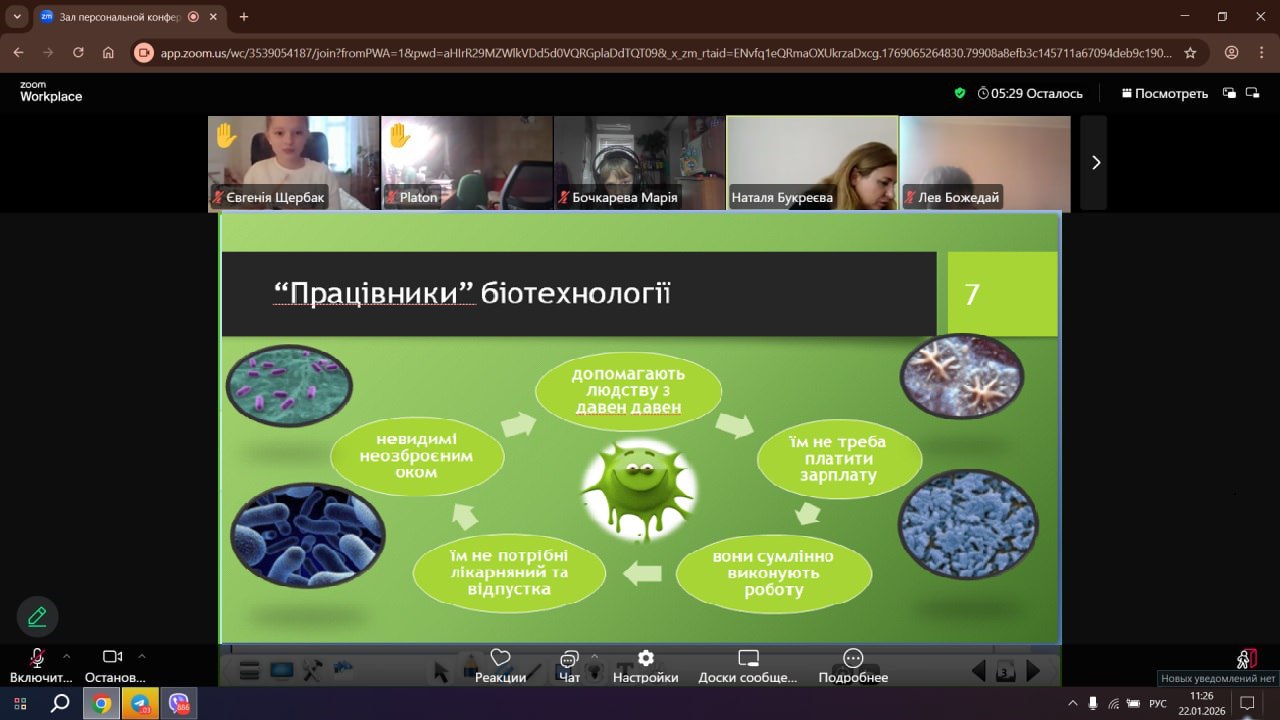1280x720 pixels.
Task: Select Бочкарева Марія video thumbnail
Action: [640, 163]
